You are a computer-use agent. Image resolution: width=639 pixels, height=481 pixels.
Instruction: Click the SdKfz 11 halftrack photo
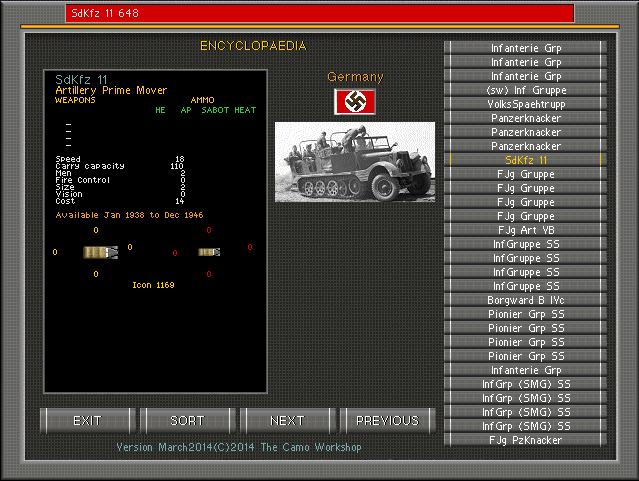click(x=354, y=161)
